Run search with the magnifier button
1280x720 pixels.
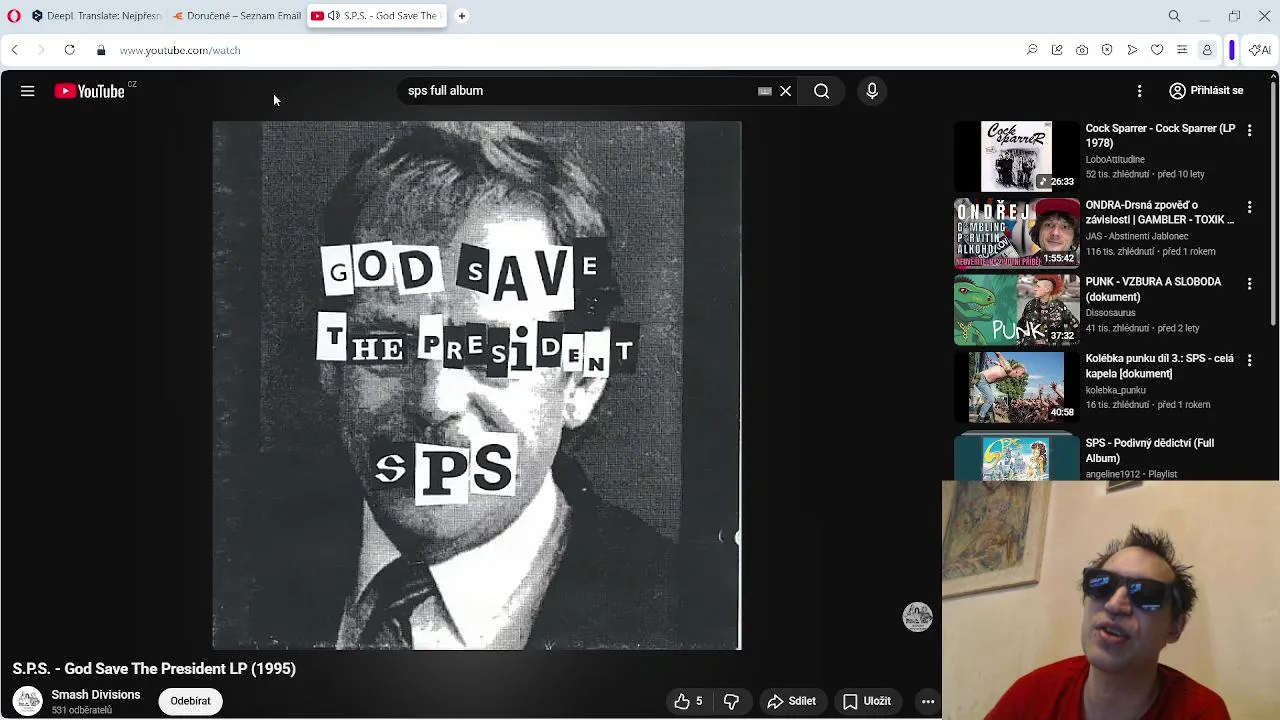pos(822,91)
